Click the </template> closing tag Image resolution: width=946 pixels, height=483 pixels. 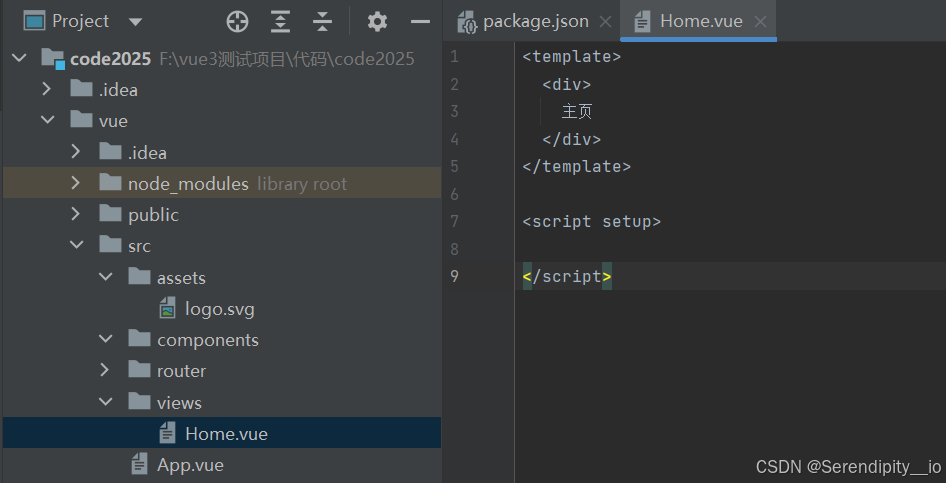[x=576, y=166]
